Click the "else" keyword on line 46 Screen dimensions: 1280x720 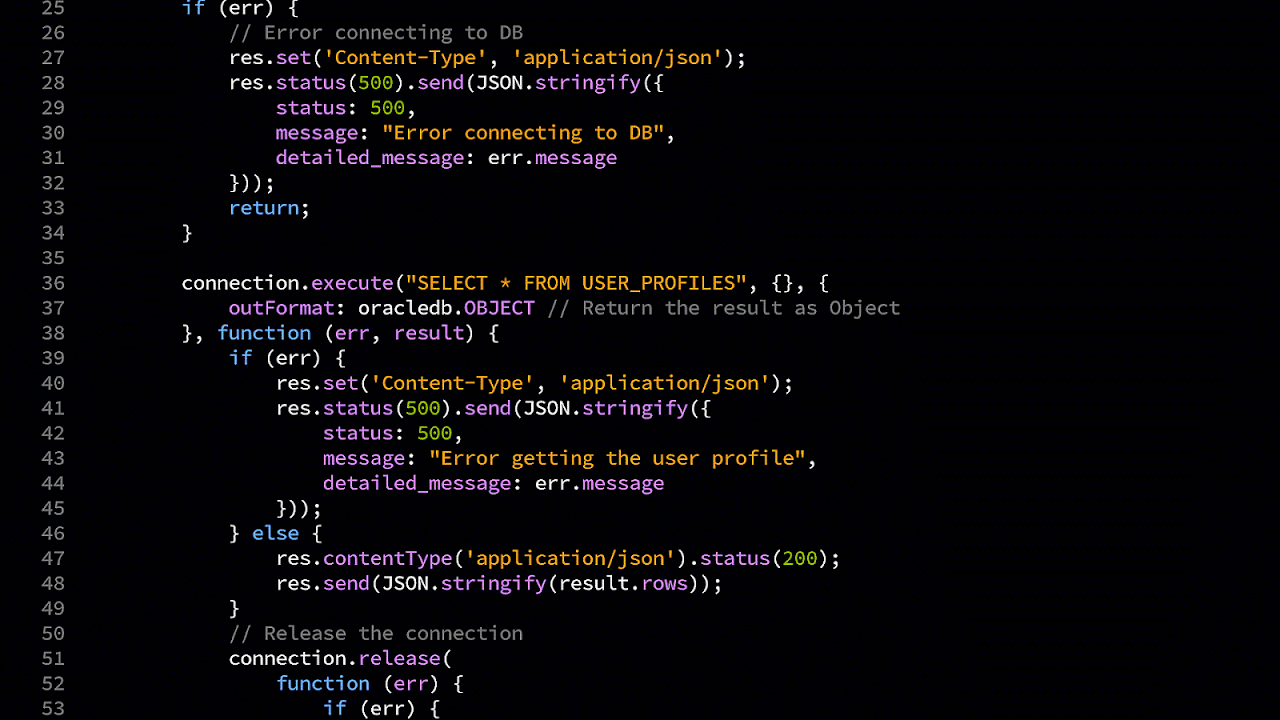tap(276, 533)
